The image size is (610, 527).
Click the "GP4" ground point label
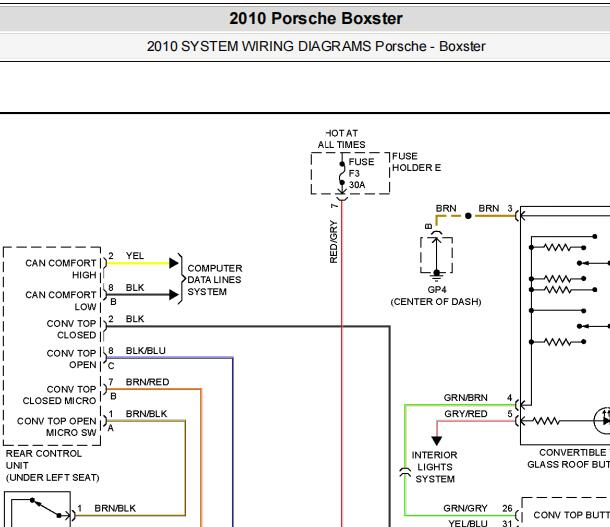click(x=436, y=290)
